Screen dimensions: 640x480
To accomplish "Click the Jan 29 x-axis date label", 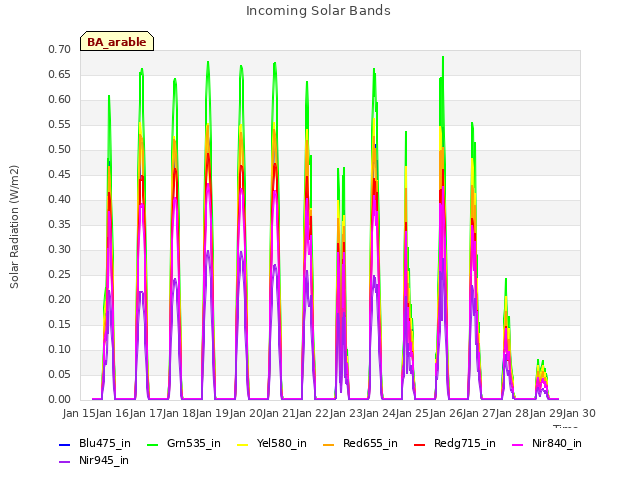I will coord(546,413).
